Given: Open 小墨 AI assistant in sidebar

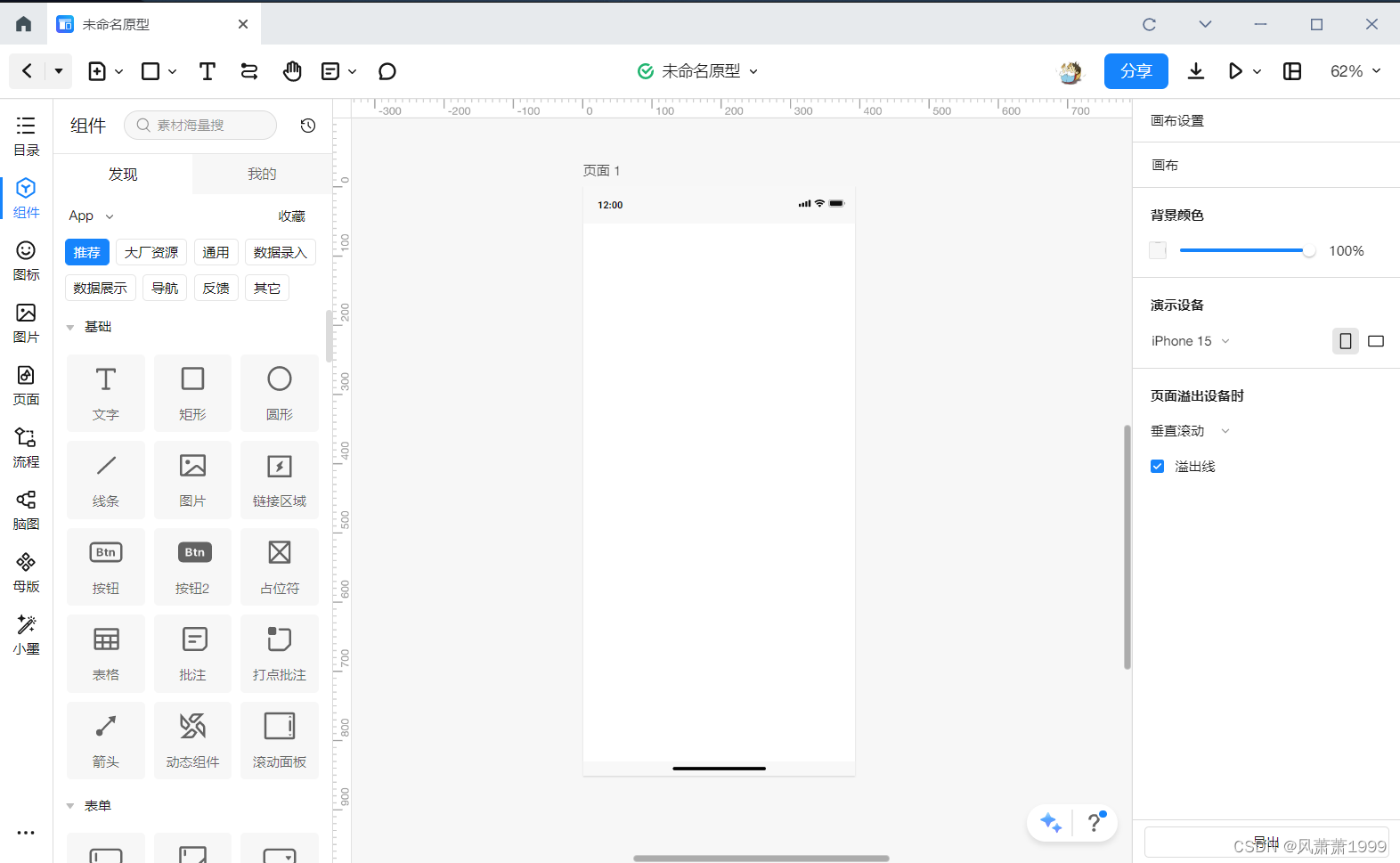Looking at the screenshot, I should (26, 635).
